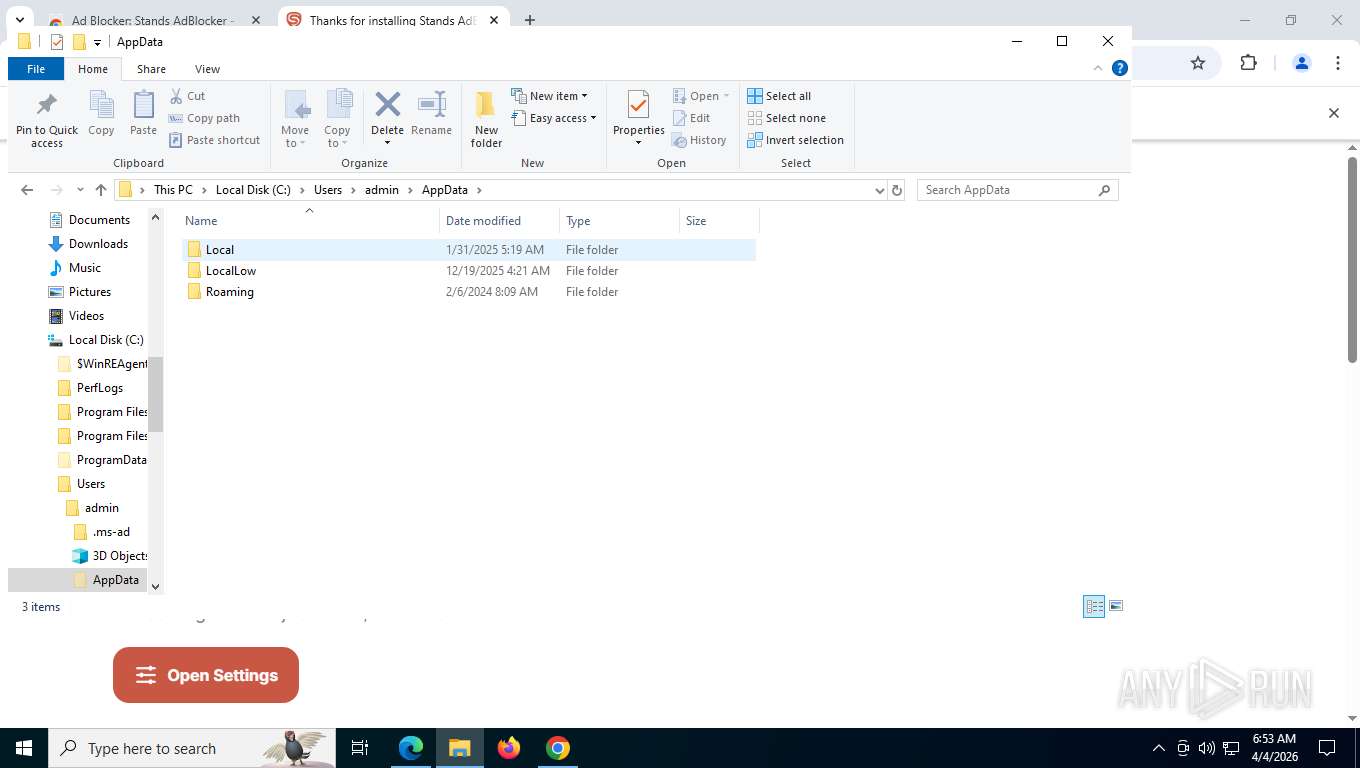Bookmark this page with star icon
The height and width of the screenshot is (768, 1360).
[x=1198, y=63]
